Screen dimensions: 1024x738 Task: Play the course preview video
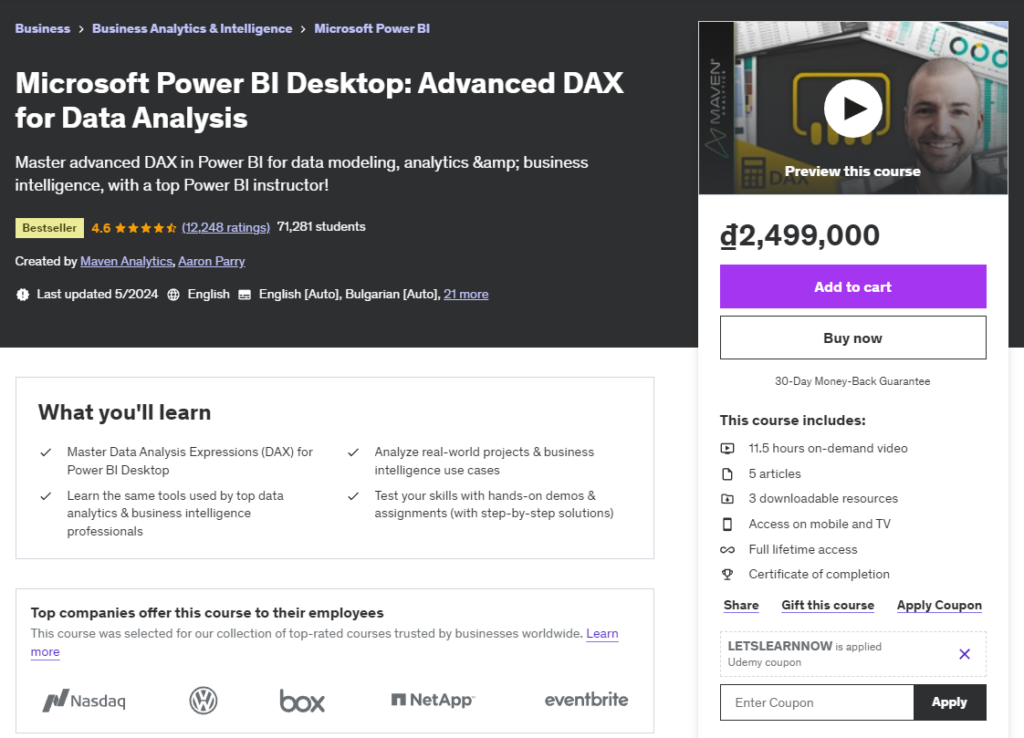[x=852, y=108]
